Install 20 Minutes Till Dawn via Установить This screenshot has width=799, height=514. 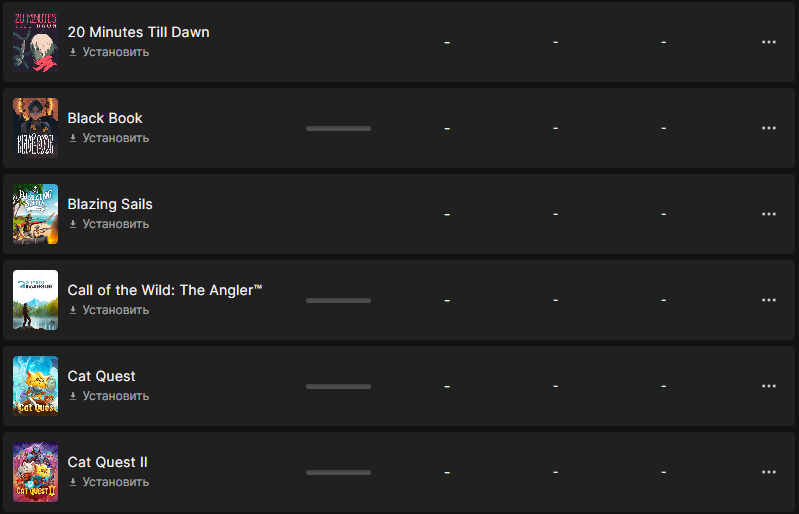(x=116, y=52)
